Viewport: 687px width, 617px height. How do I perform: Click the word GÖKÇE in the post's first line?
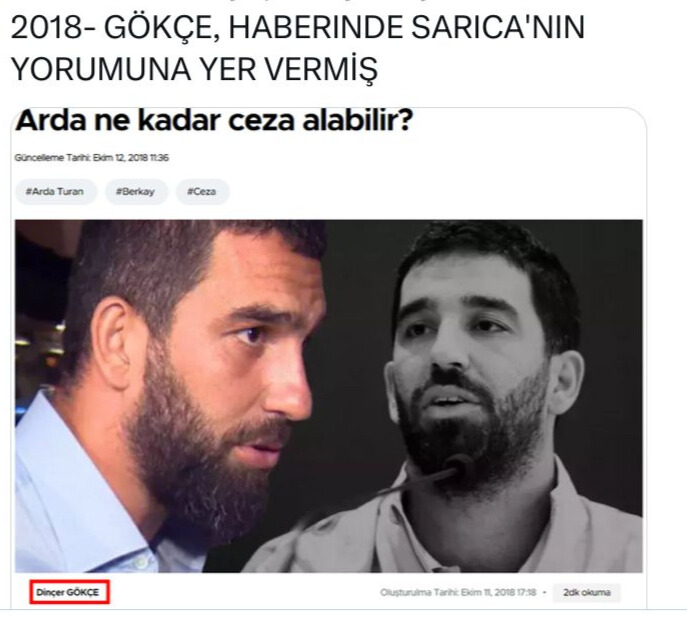162,28
